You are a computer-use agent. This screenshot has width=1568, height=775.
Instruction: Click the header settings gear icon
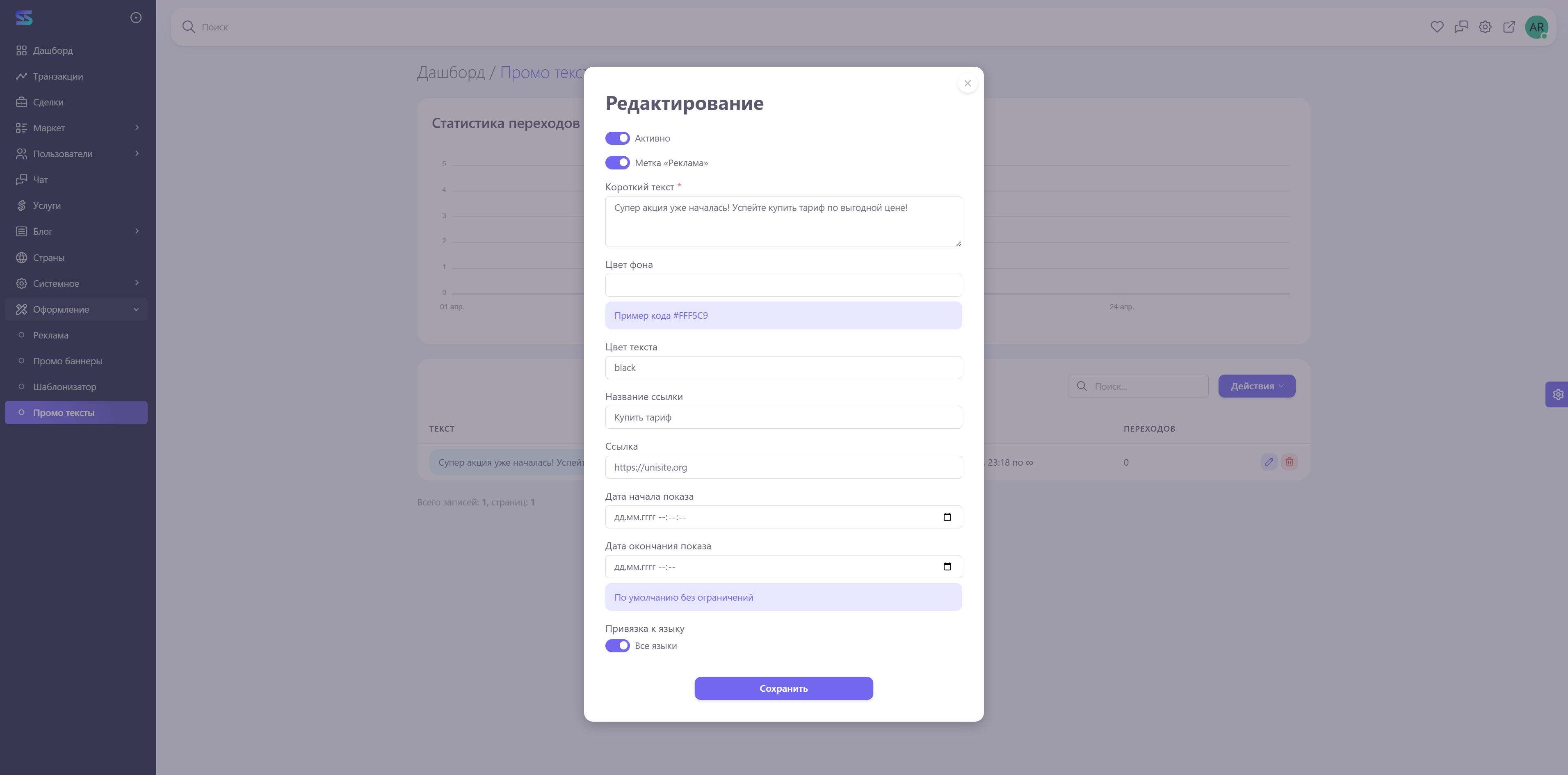coord(1485,27)
